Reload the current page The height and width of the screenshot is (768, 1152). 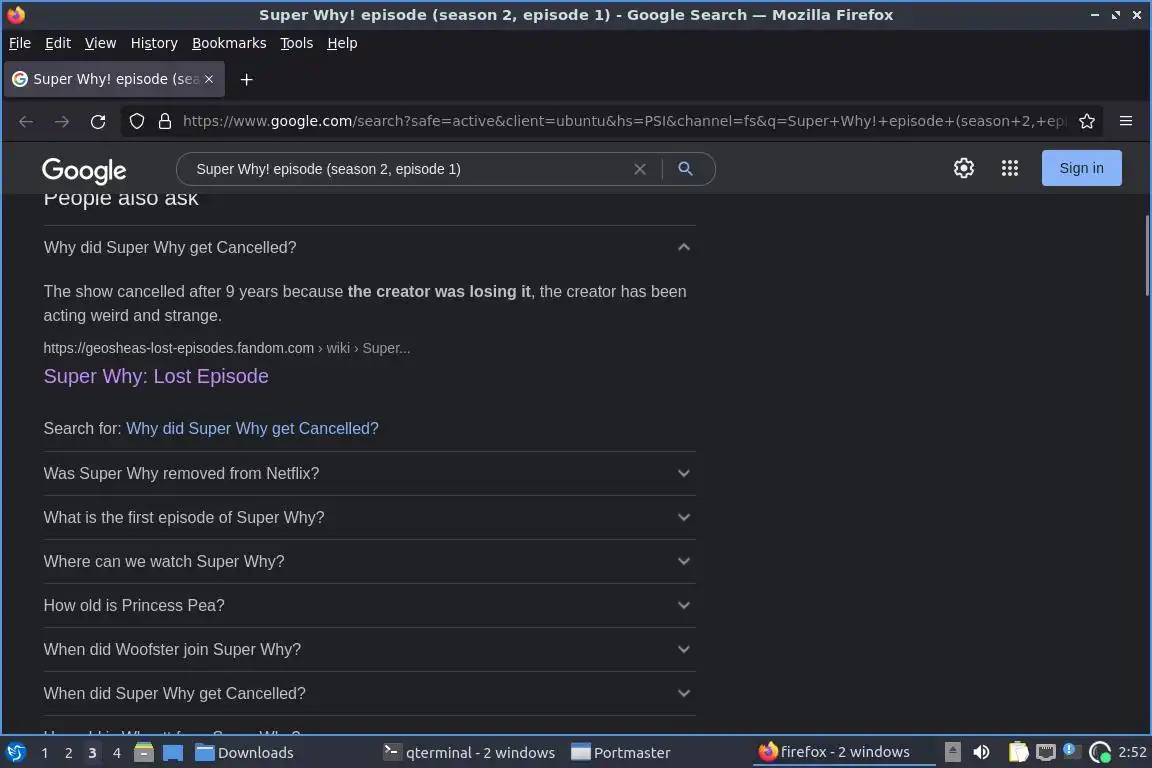(98, 121)
